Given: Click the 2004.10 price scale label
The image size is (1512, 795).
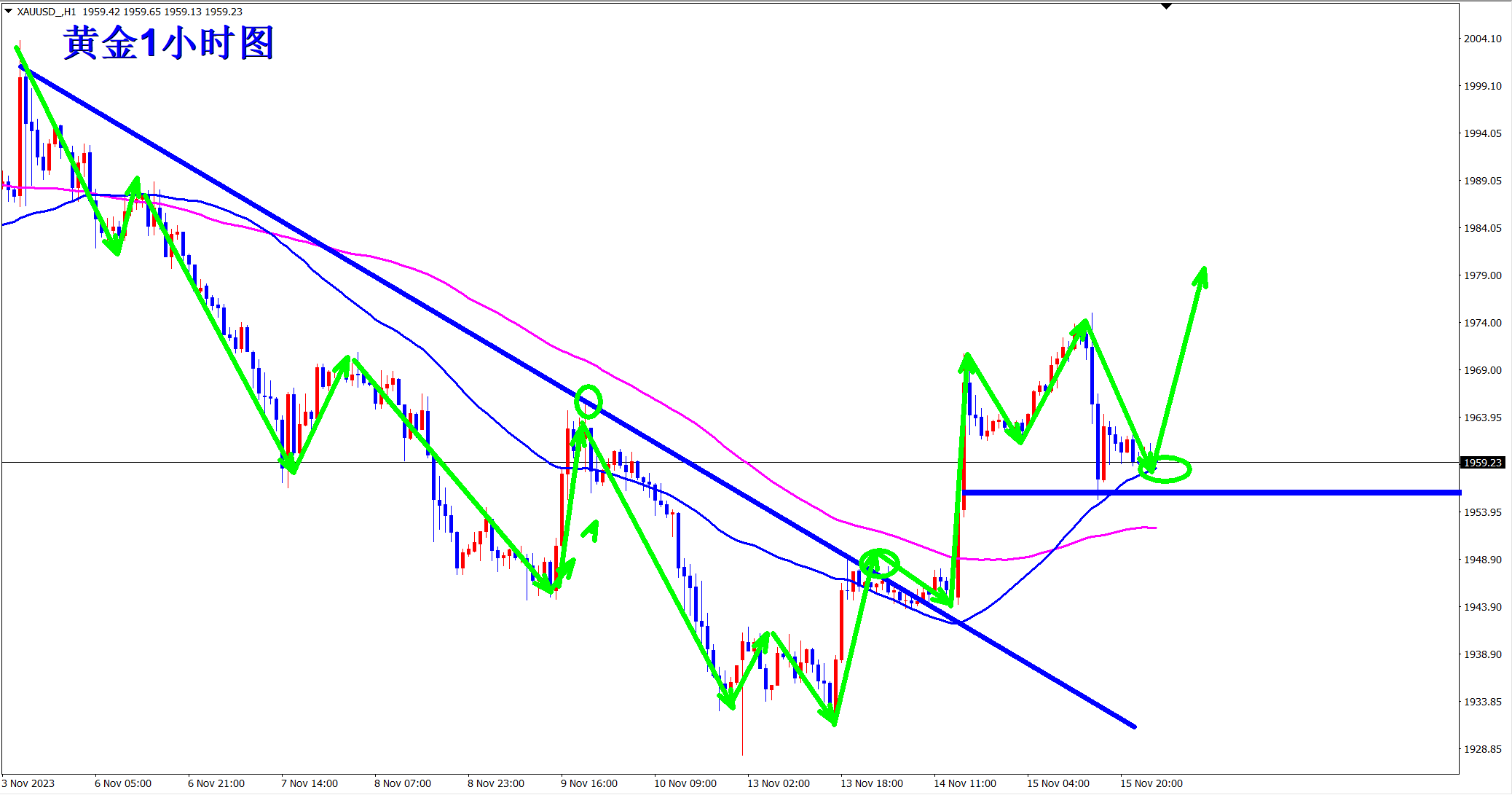Looking at the screenshot, I should tap(1482, 39).
